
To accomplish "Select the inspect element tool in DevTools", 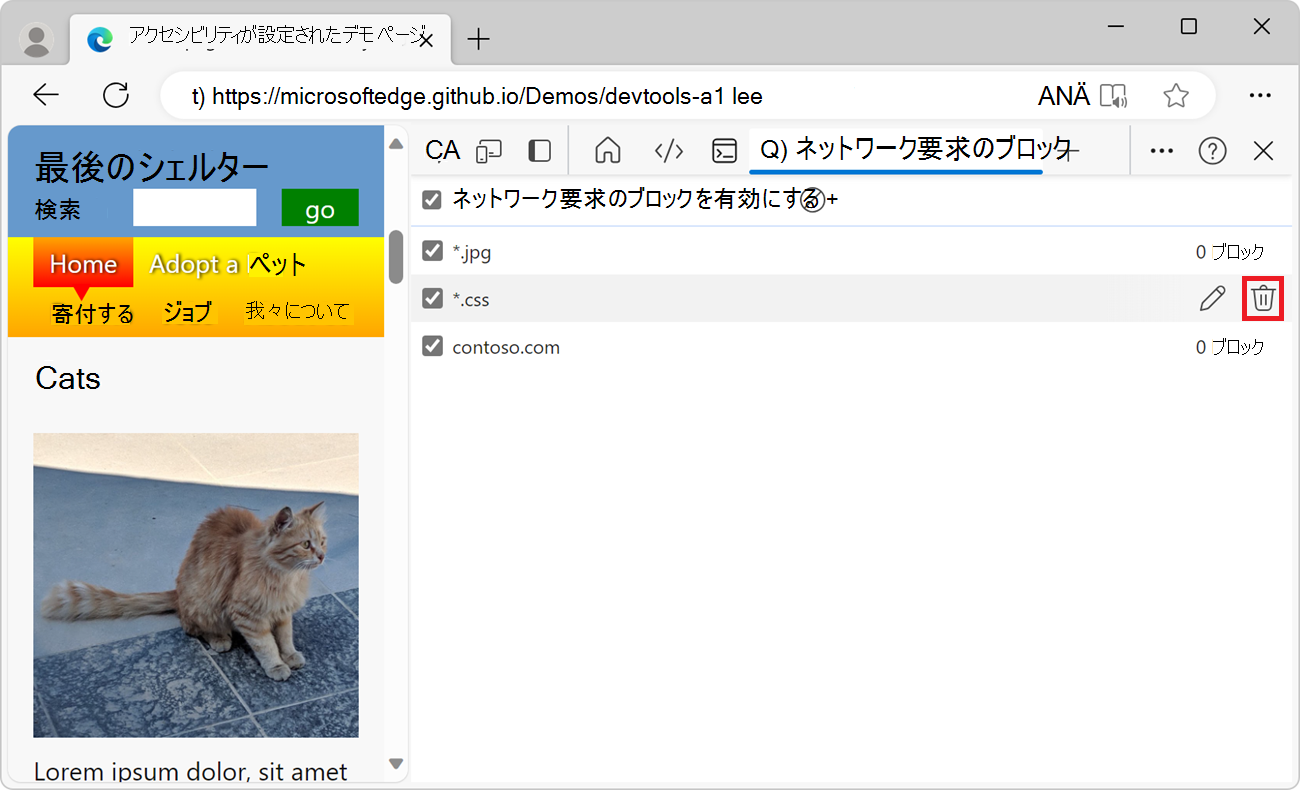I will pyautogui.click(x=441, y=150).
